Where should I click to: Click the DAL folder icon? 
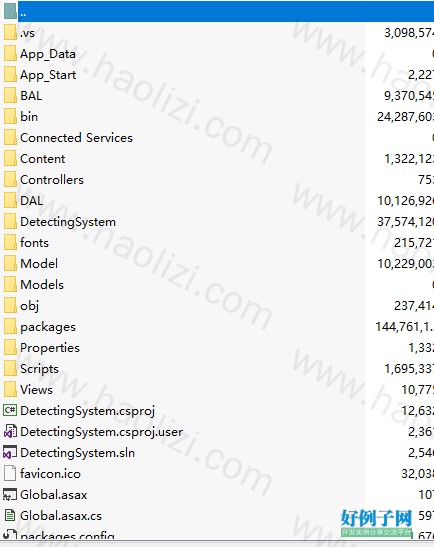click(x=10, y=200)
